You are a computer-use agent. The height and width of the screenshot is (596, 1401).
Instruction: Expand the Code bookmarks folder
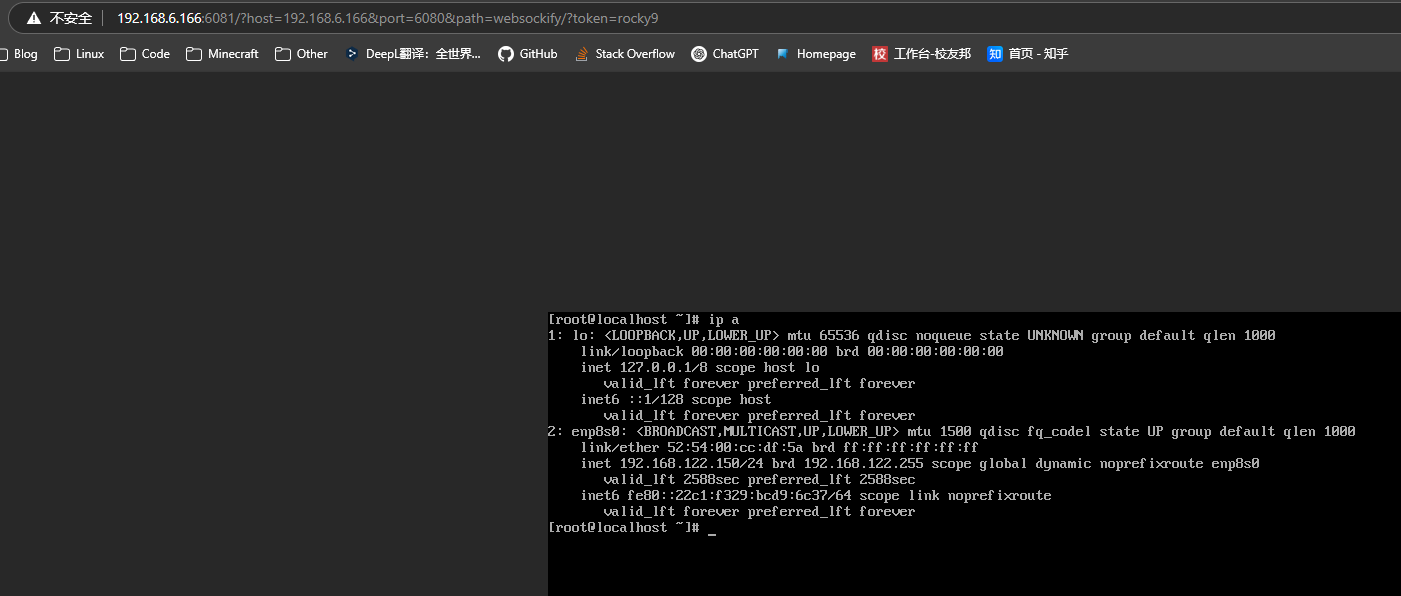coord(144,54)
